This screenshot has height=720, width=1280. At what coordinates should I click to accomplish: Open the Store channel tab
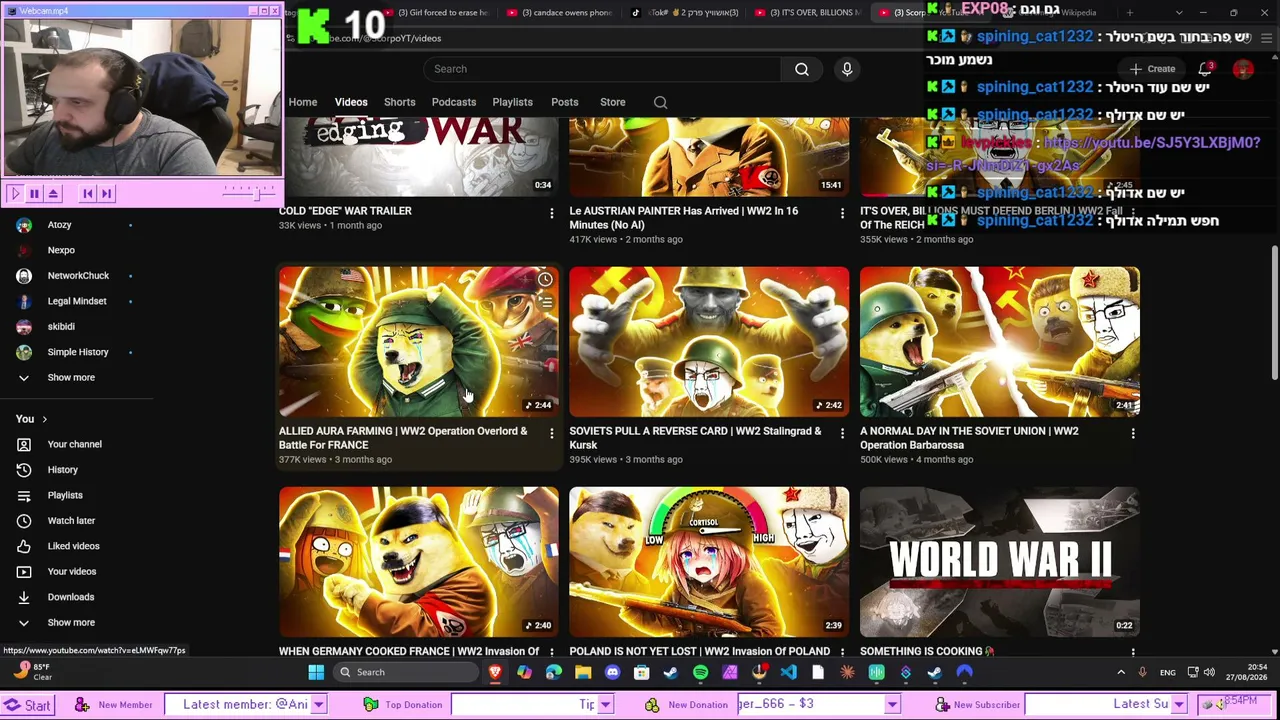coord(613,102)
